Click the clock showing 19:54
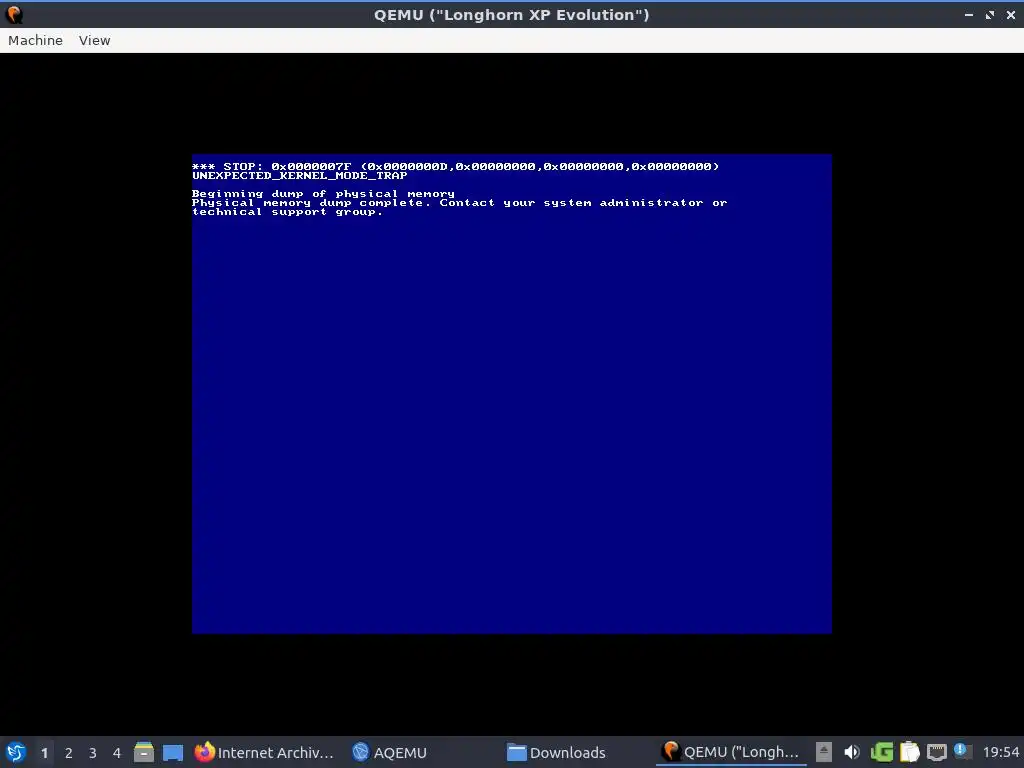This screenshot has width=1024, height=768. tap(1000, 752)
